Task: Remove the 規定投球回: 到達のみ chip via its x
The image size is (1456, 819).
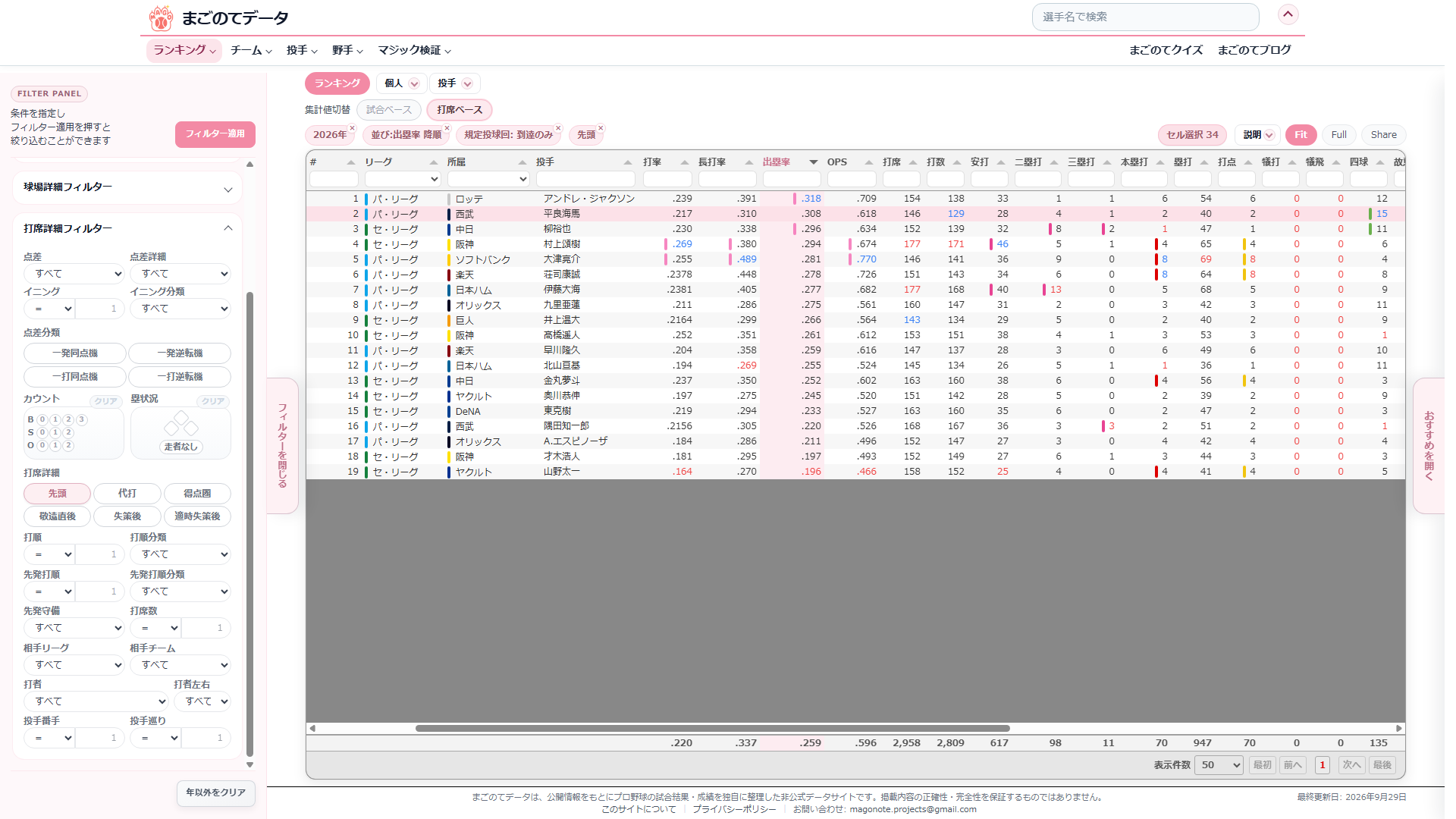Action: point(558,128)
